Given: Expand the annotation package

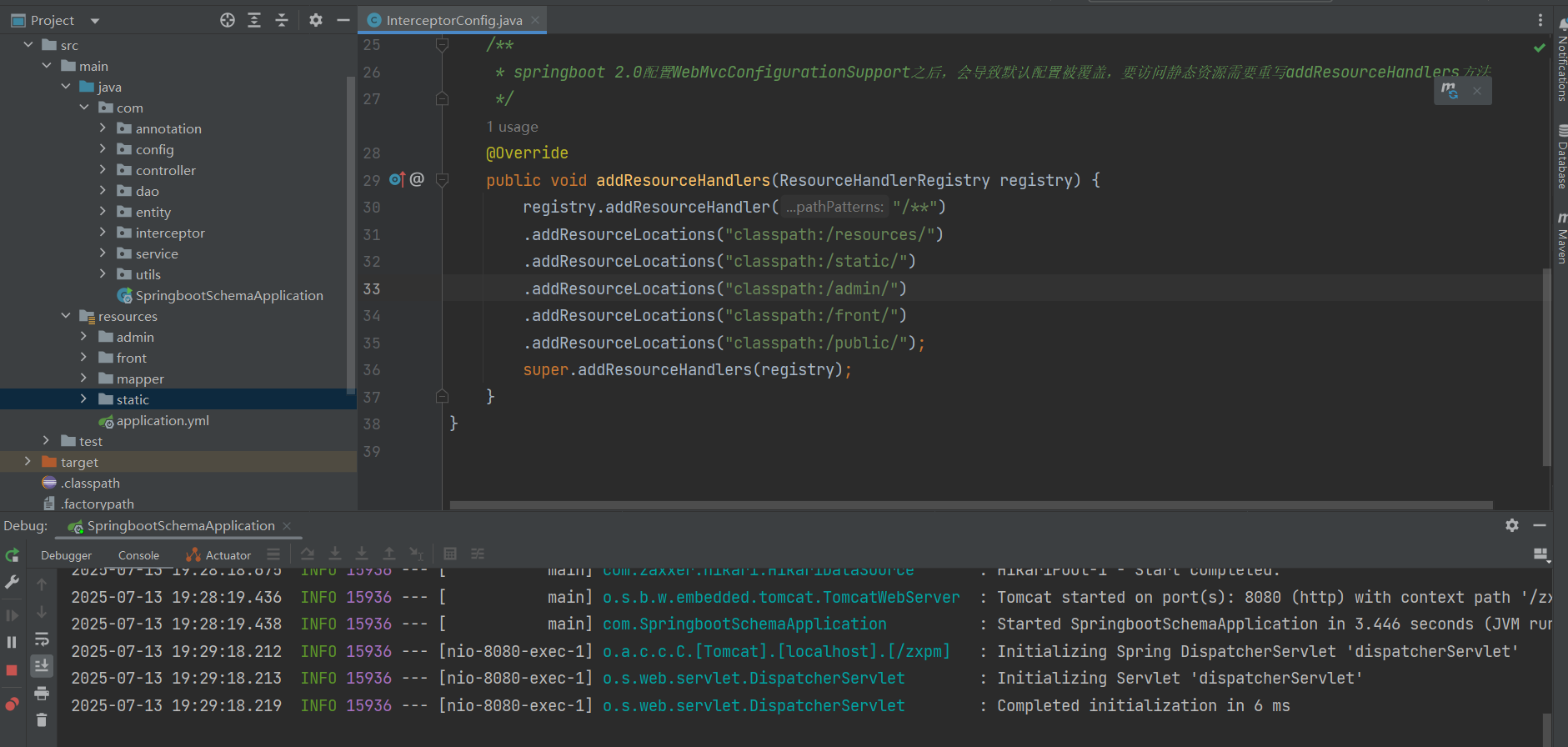Looking at the screenshot, I should coord(103,128).
